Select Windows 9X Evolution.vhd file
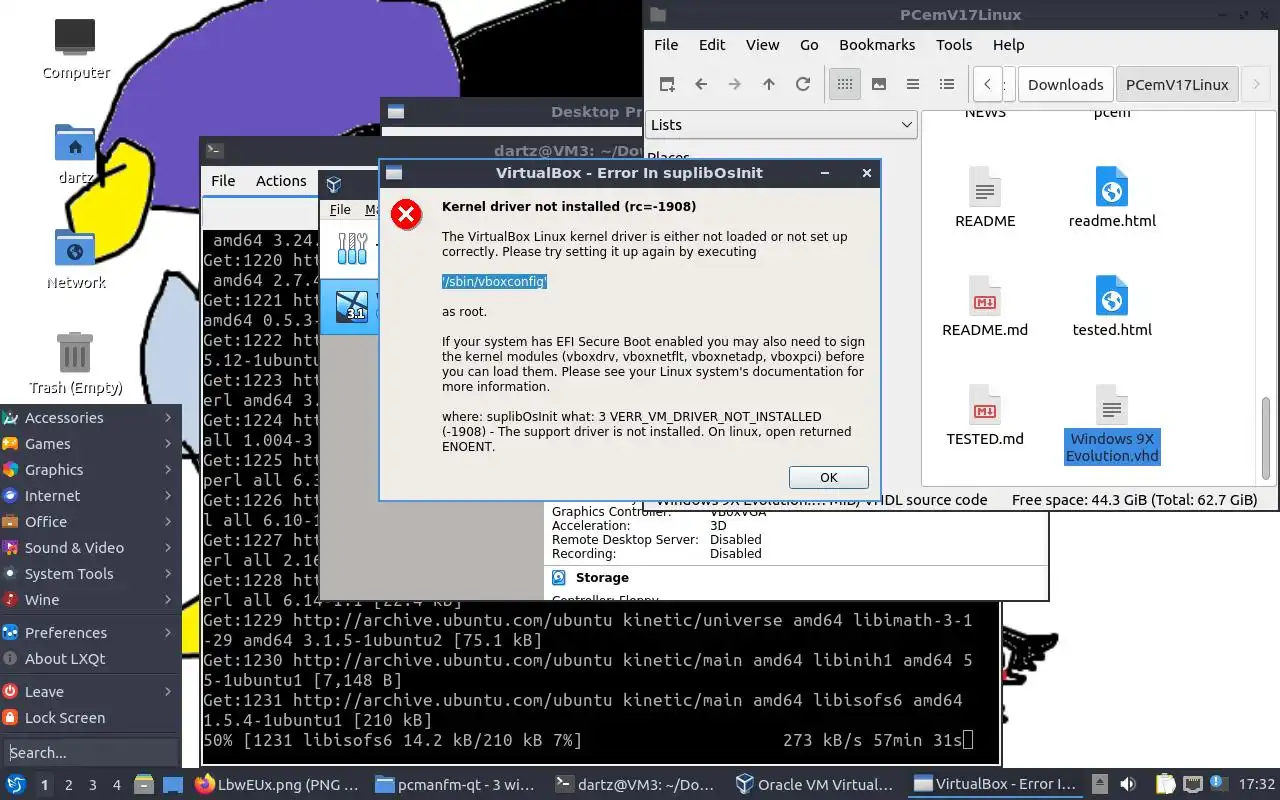 pos(1112,425)
